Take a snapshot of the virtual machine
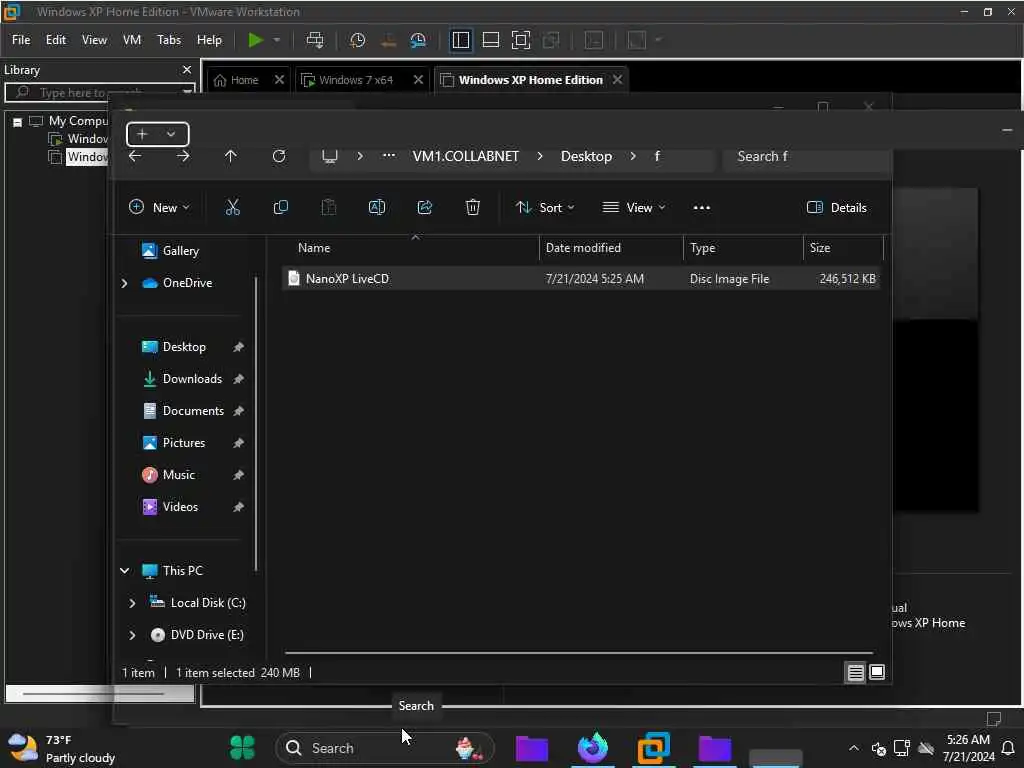This screenshot has width=1024, height=768. 357,40
